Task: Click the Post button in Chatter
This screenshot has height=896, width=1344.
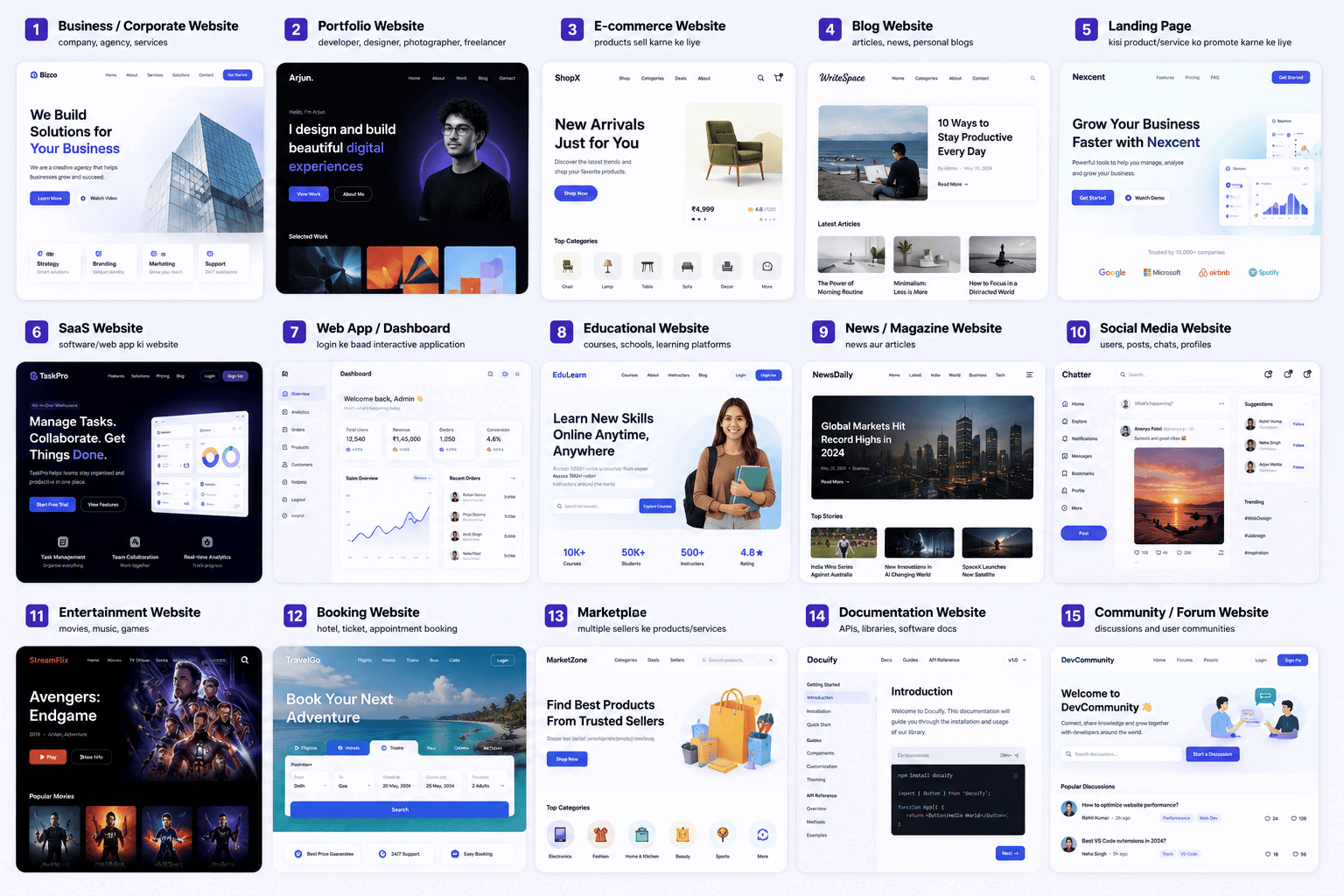Action: 1083,533
